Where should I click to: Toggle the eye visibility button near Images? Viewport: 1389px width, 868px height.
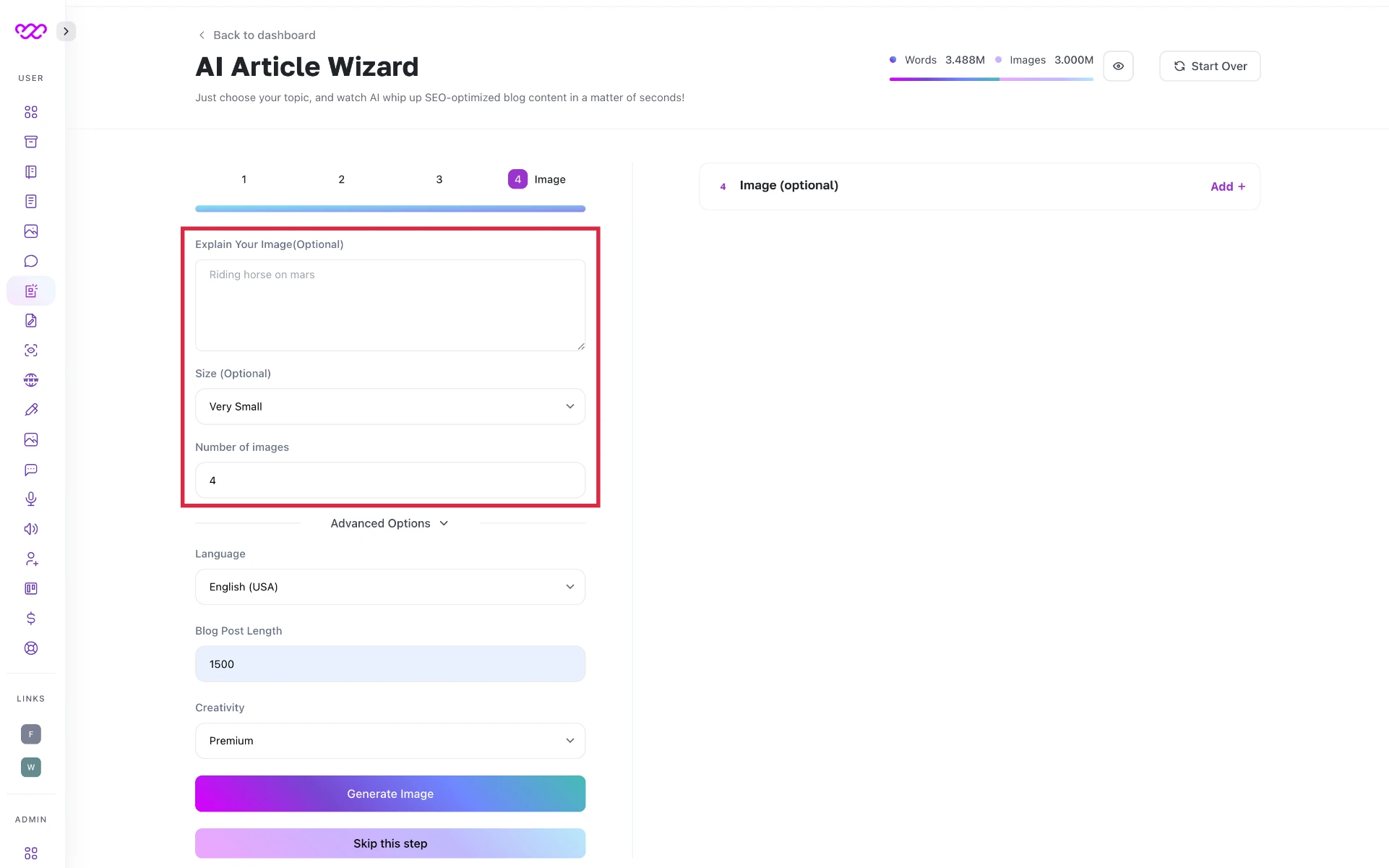point(1118,66)
